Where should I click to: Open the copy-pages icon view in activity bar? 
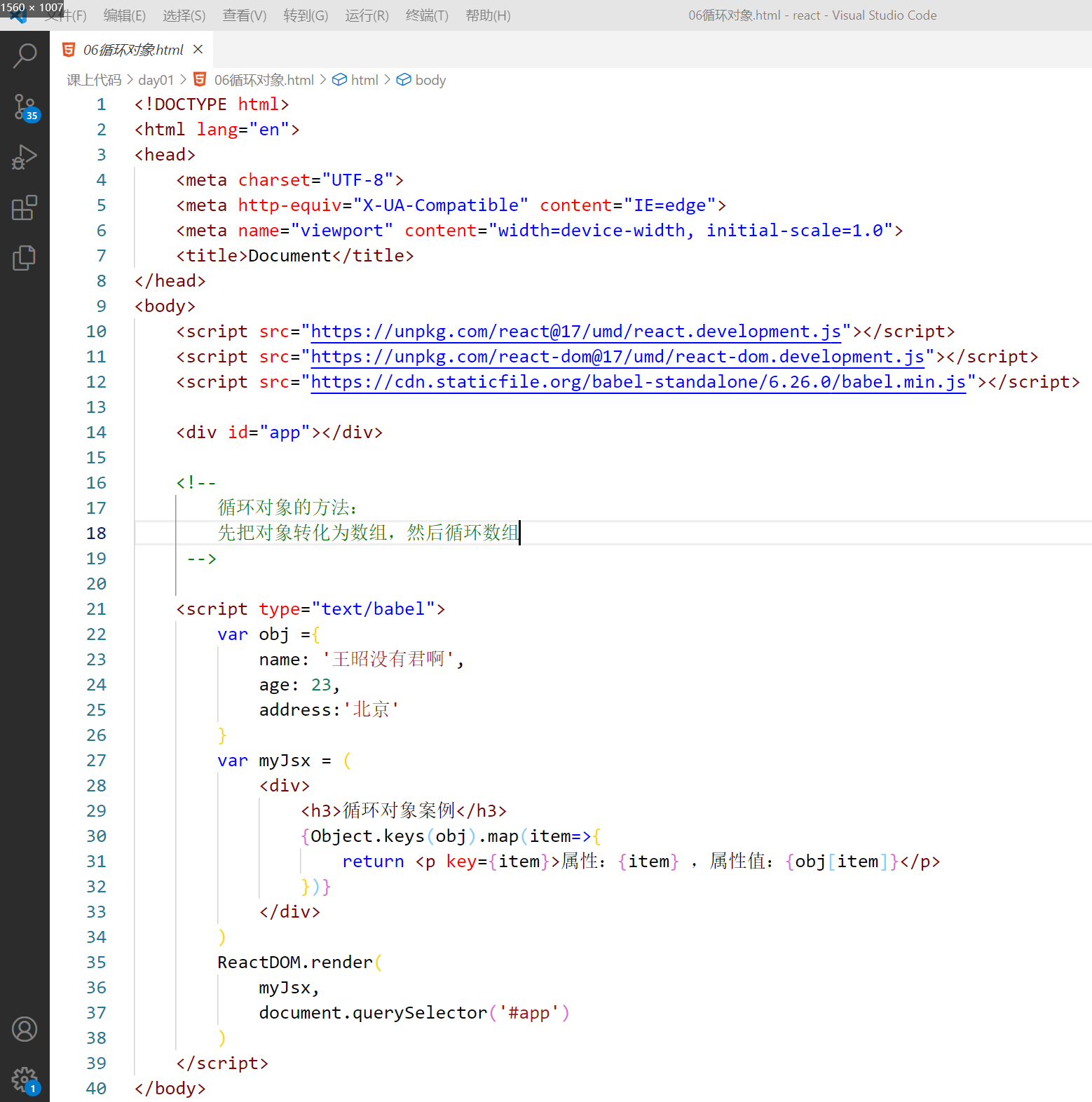point(25,258)
